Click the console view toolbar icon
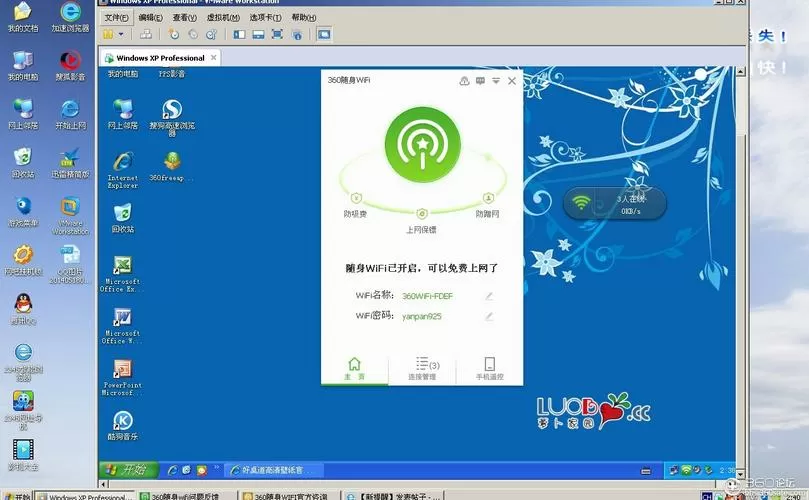 coord(324,35)
